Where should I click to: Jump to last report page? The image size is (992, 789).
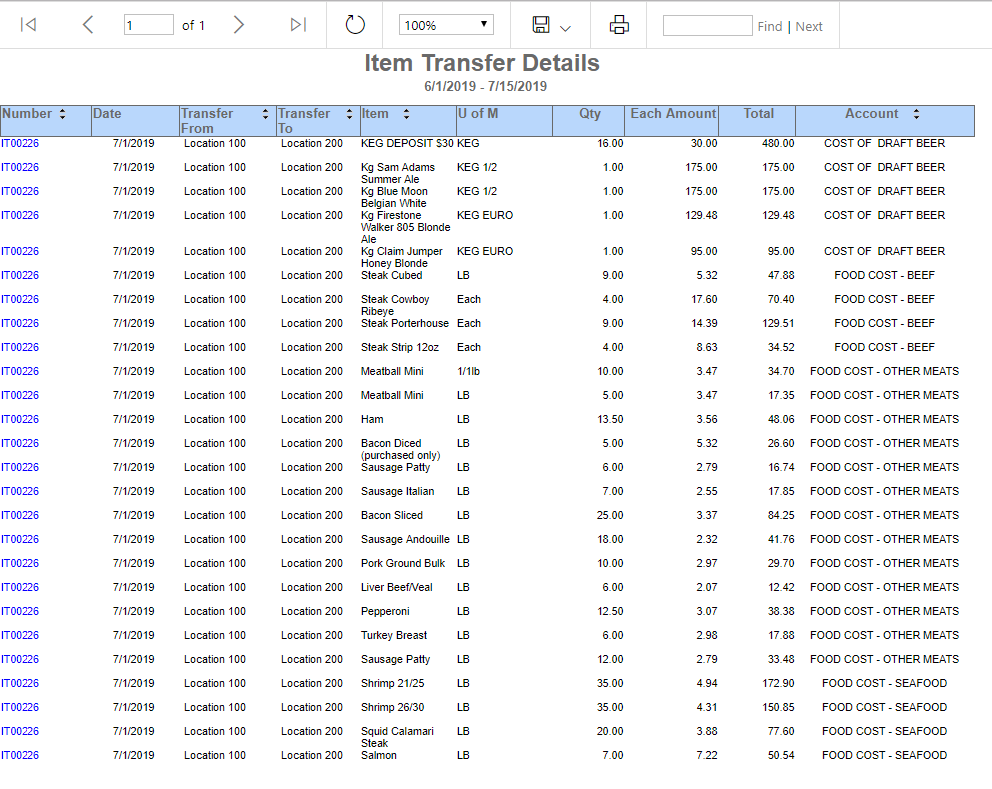298,25
